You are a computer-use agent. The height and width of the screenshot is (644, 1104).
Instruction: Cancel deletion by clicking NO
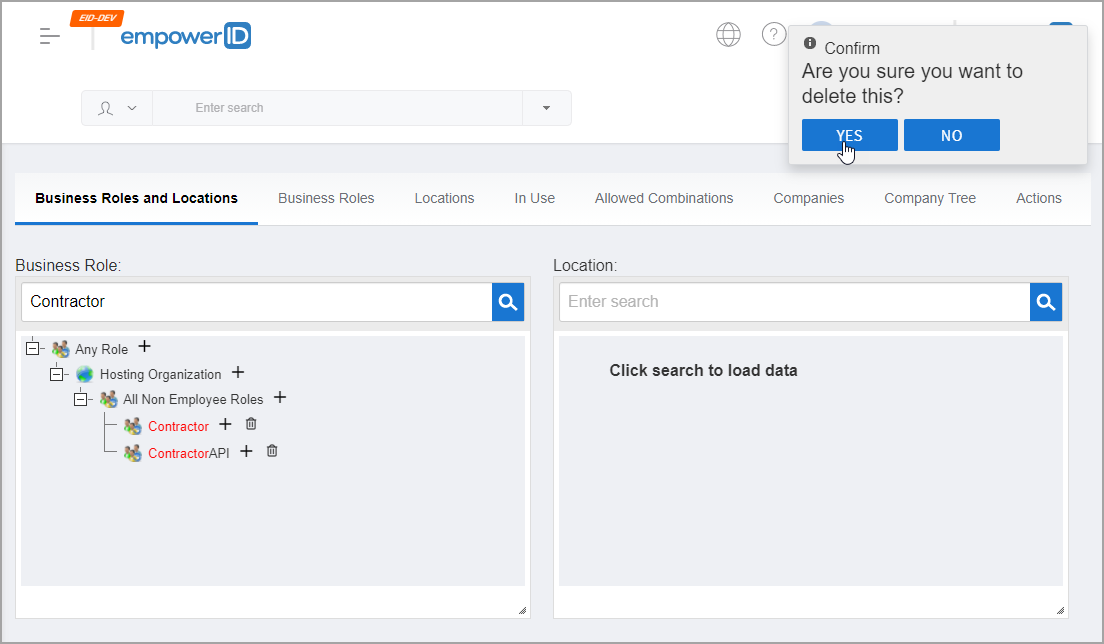pos(951,136)
